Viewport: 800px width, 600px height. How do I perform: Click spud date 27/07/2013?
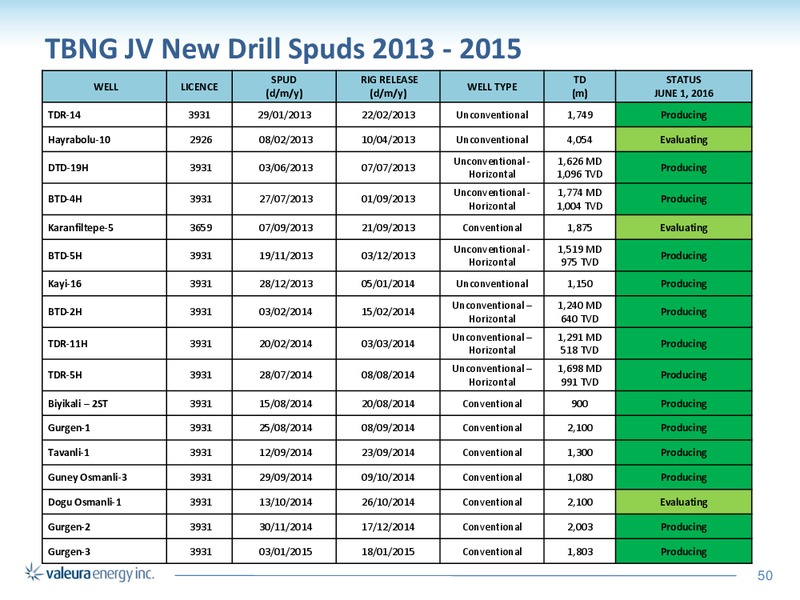[286, 199]
